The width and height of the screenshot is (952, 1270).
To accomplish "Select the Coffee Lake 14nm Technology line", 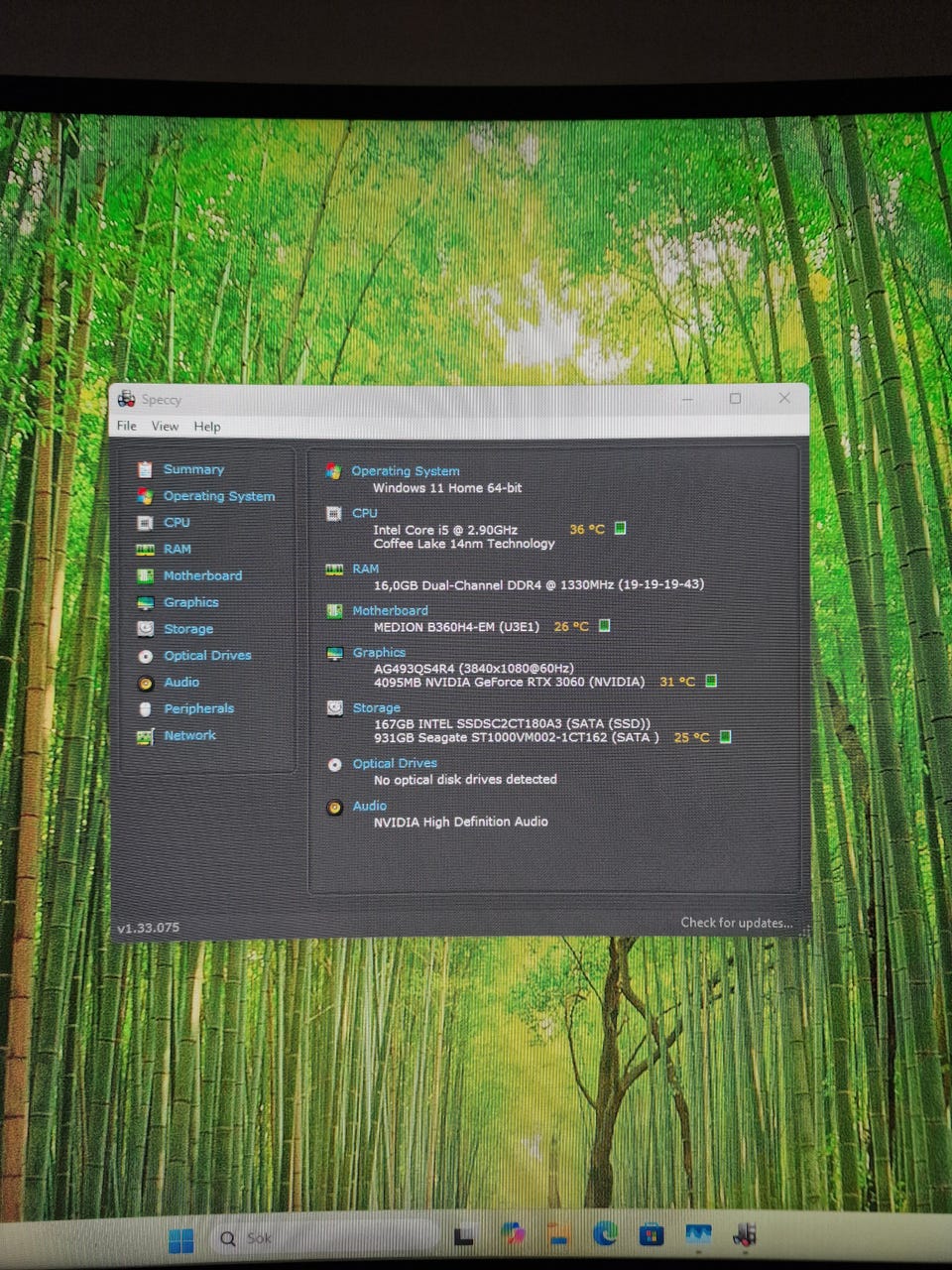I will 464,544.
